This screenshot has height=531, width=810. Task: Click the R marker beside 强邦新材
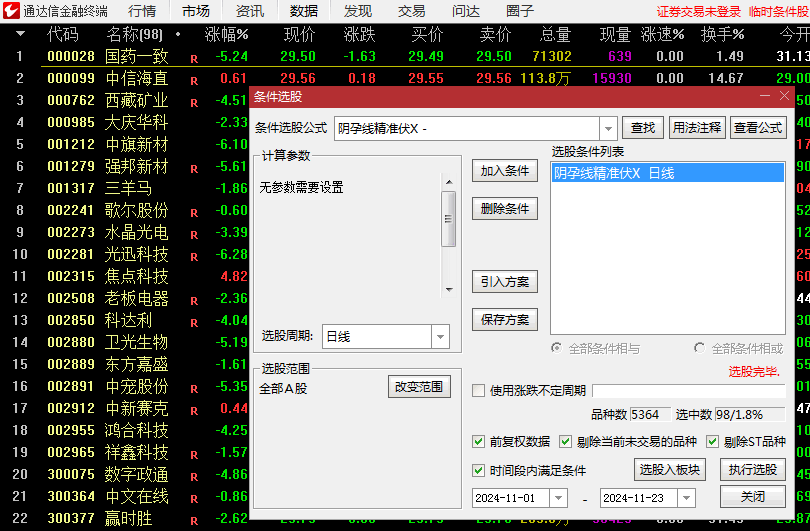194,169
